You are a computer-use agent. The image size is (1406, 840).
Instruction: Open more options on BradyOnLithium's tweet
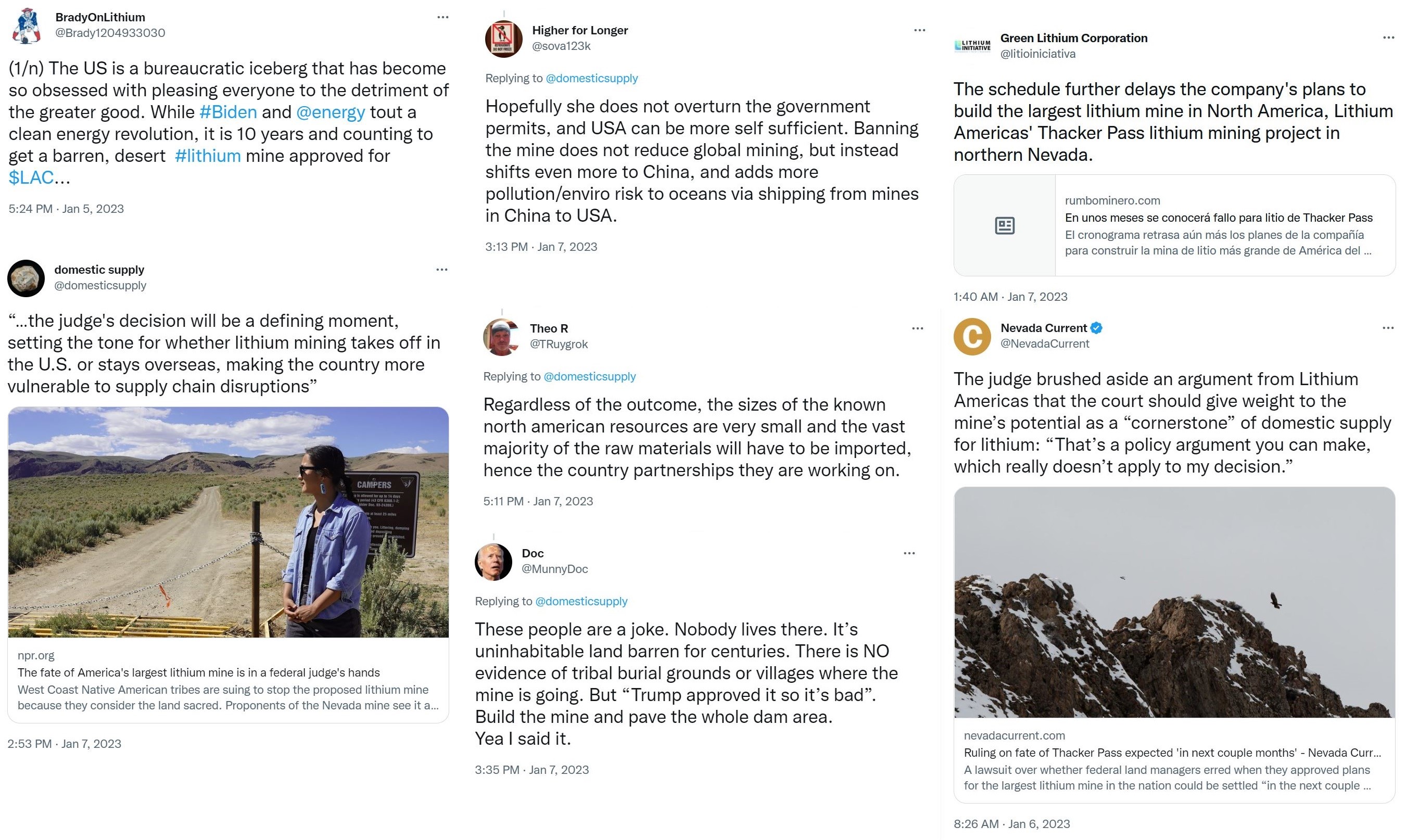[x=442, y=18]
